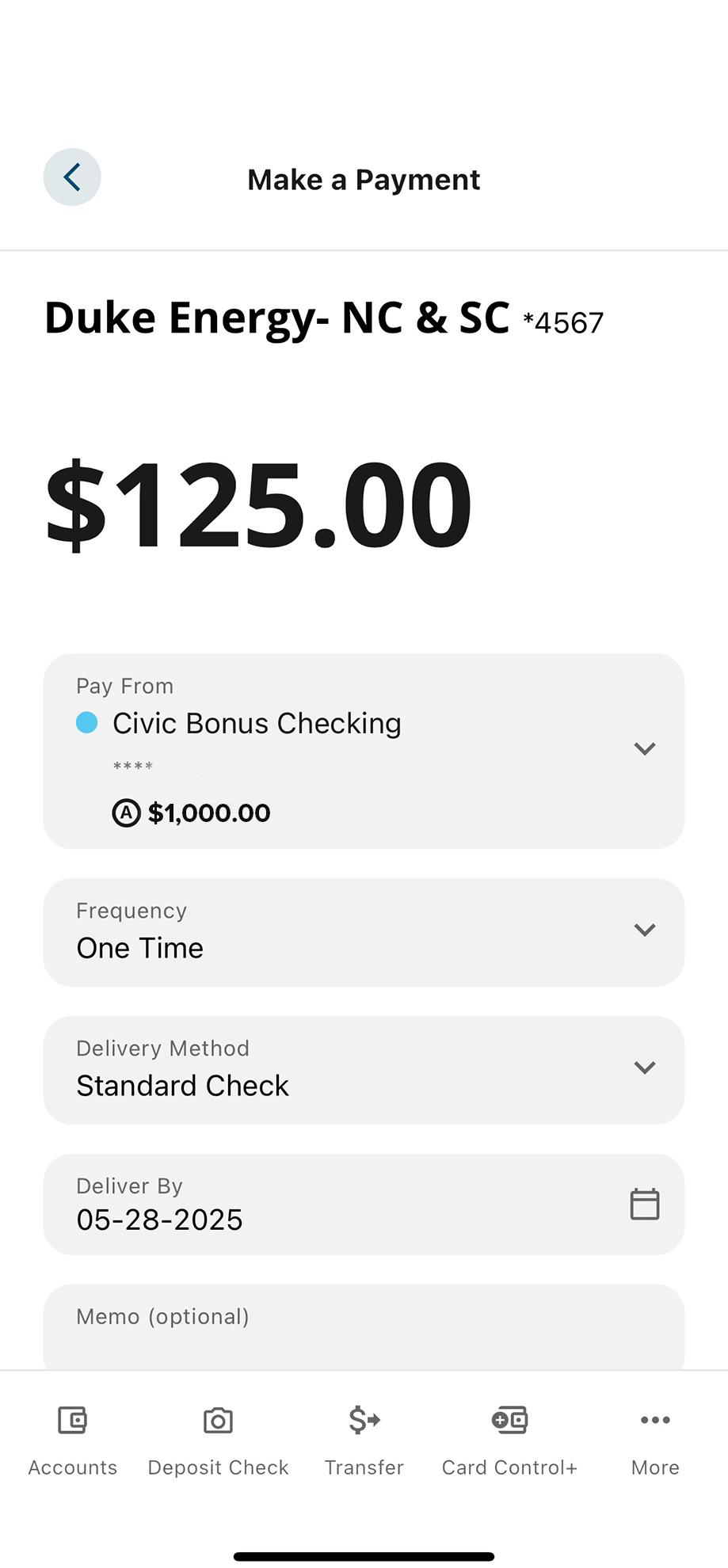Screen dimensions: 728x1568
Task: Open the Deliver By calendar icon
Action: pos(644,1204)
